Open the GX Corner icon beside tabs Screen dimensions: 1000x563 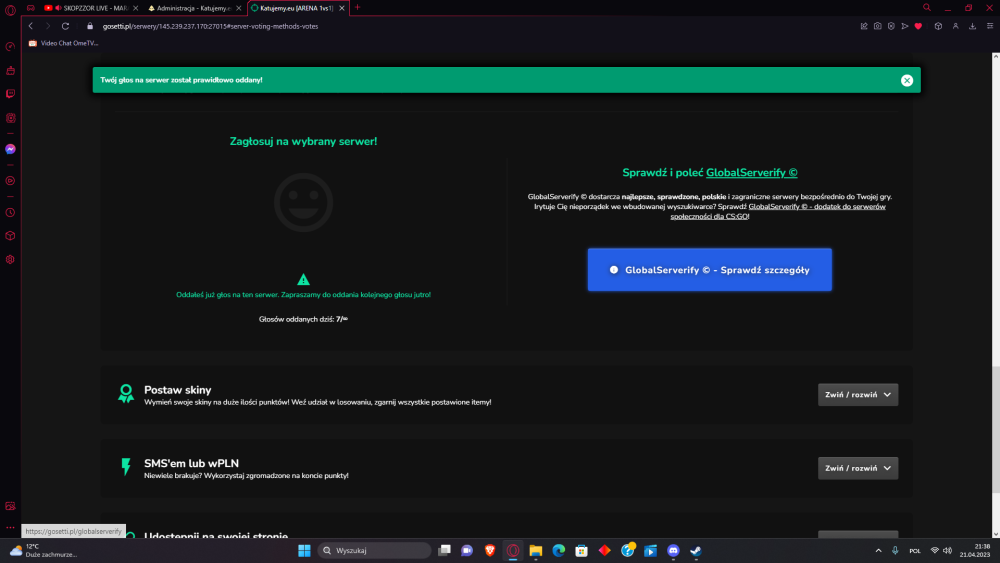(x=31, y=8)
